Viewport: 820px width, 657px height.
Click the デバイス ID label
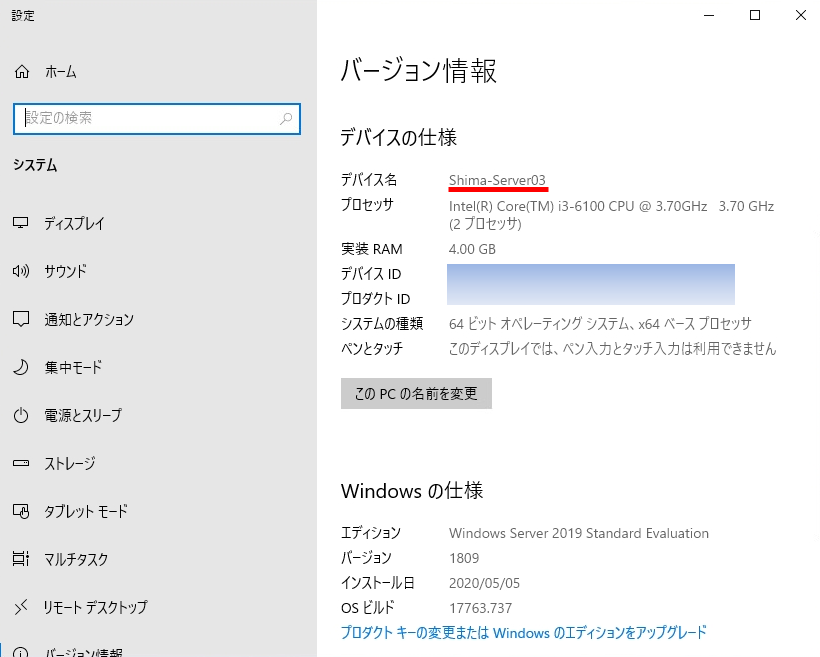coord(371,274)
